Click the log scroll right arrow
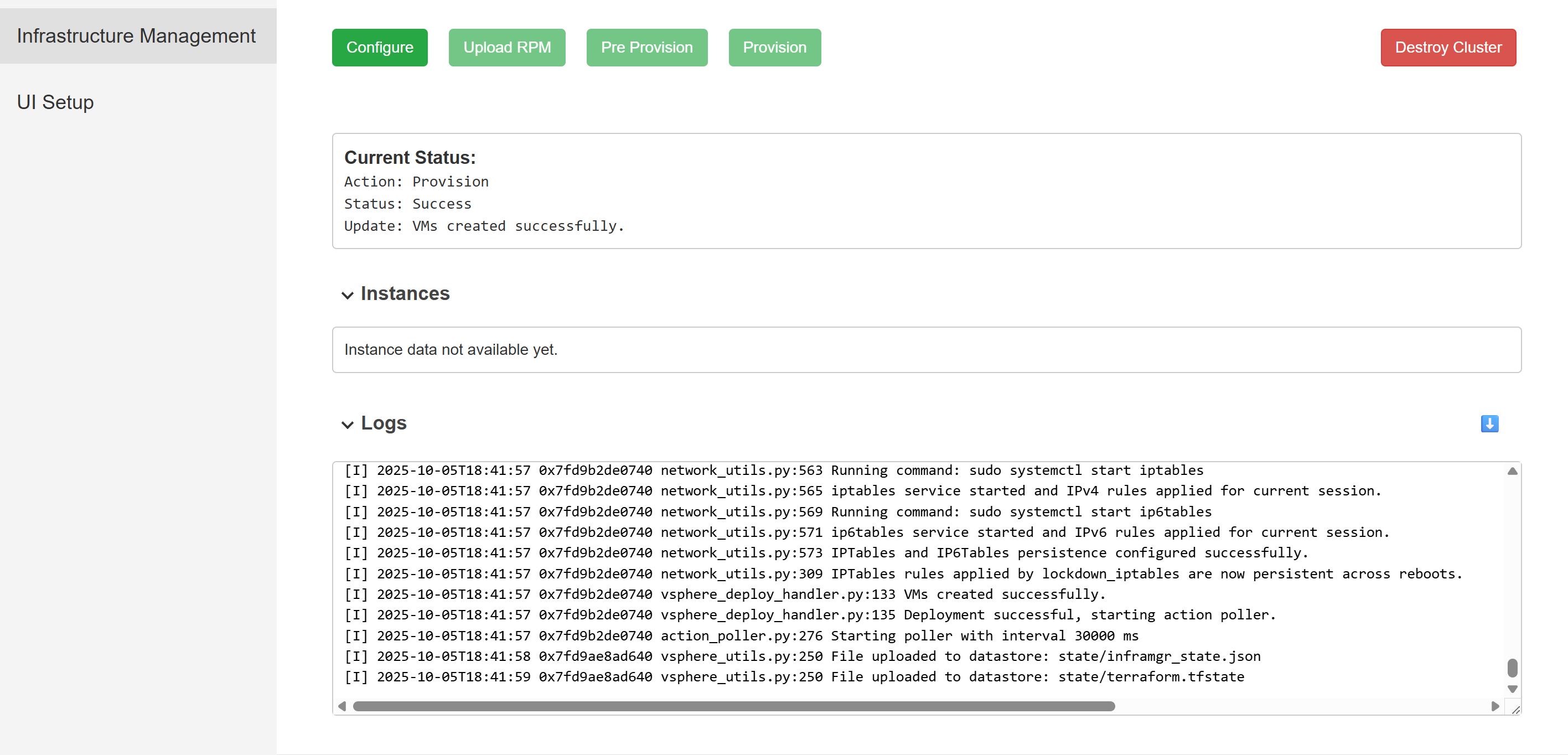1568x755 pixels. tap(1494, 706)
